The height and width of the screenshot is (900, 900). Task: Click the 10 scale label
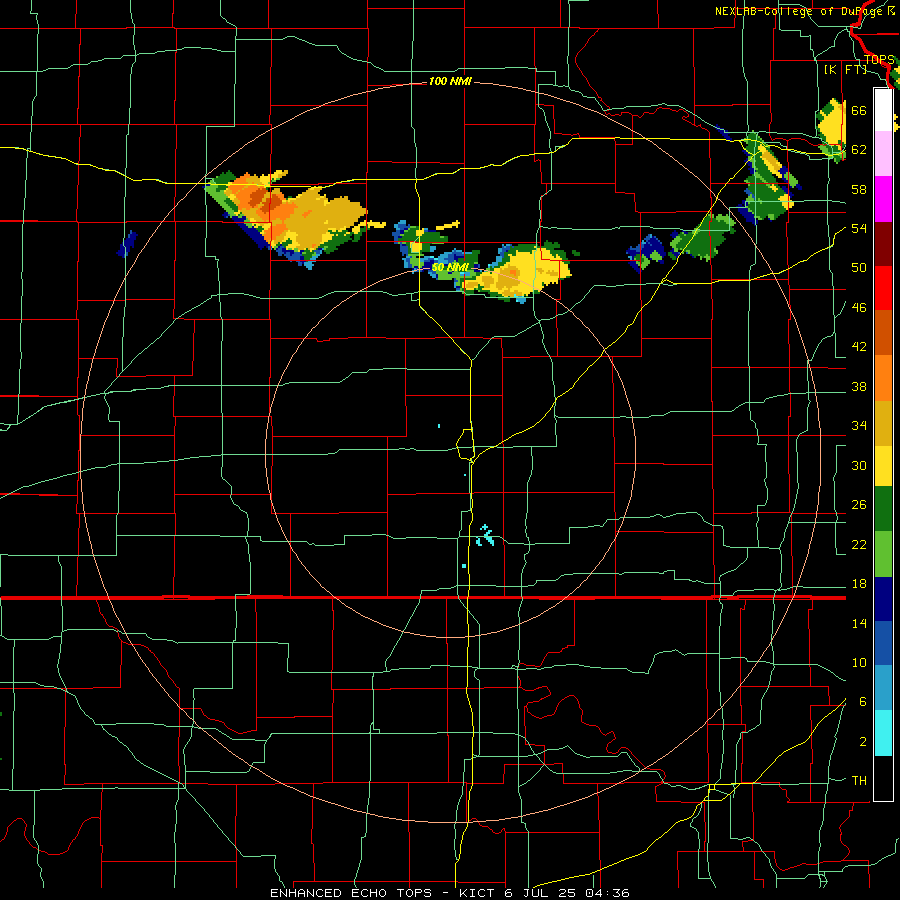coord(859,663)
